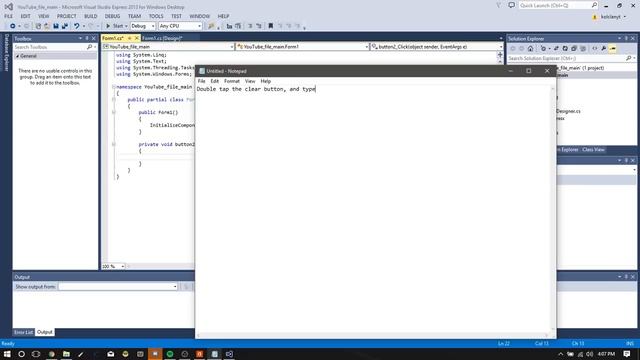
Task: Switch to the Error List tab
Action: (24, 332)
